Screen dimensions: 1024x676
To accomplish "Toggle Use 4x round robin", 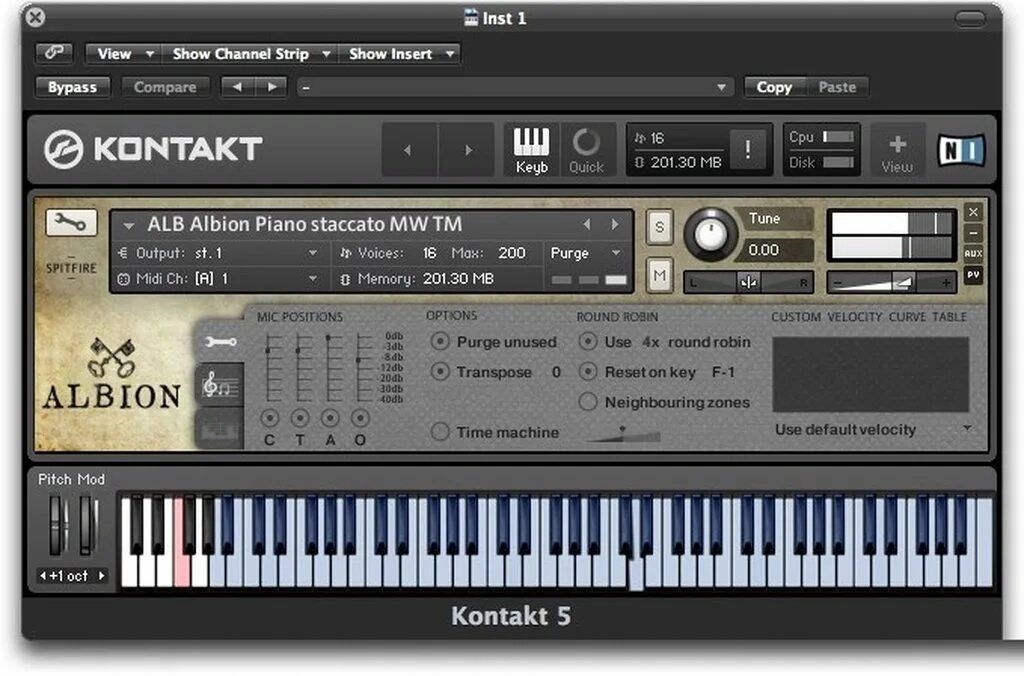I will [x=588, y=341].
